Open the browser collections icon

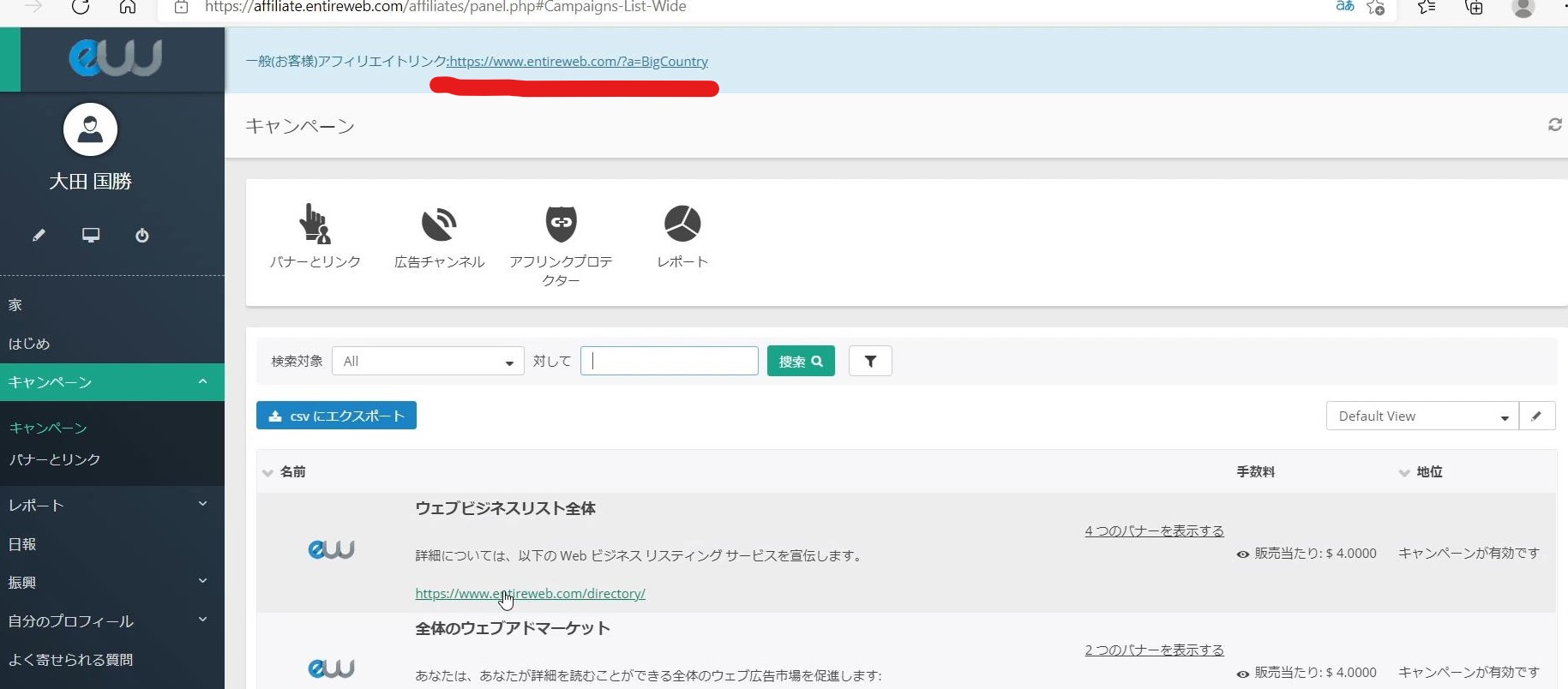1474,8
